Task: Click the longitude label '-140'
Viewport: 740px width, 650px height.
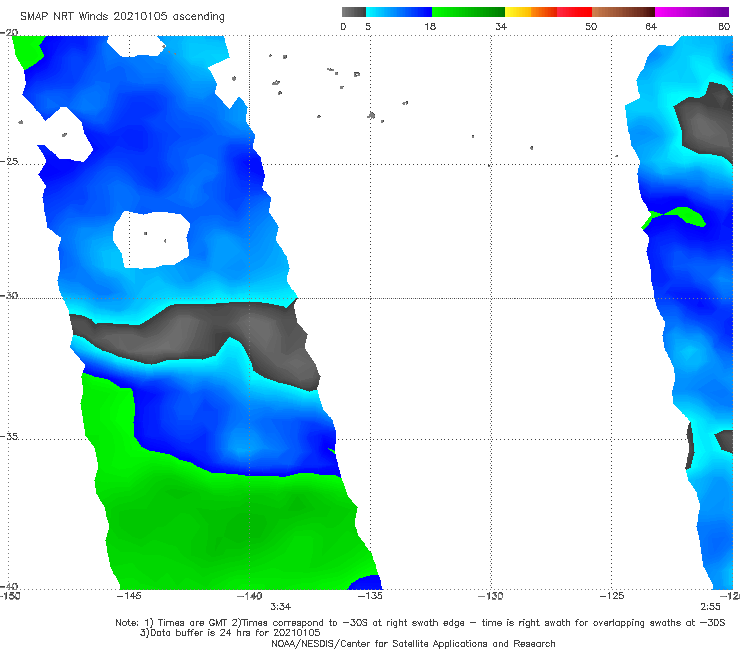Action: 249,596
